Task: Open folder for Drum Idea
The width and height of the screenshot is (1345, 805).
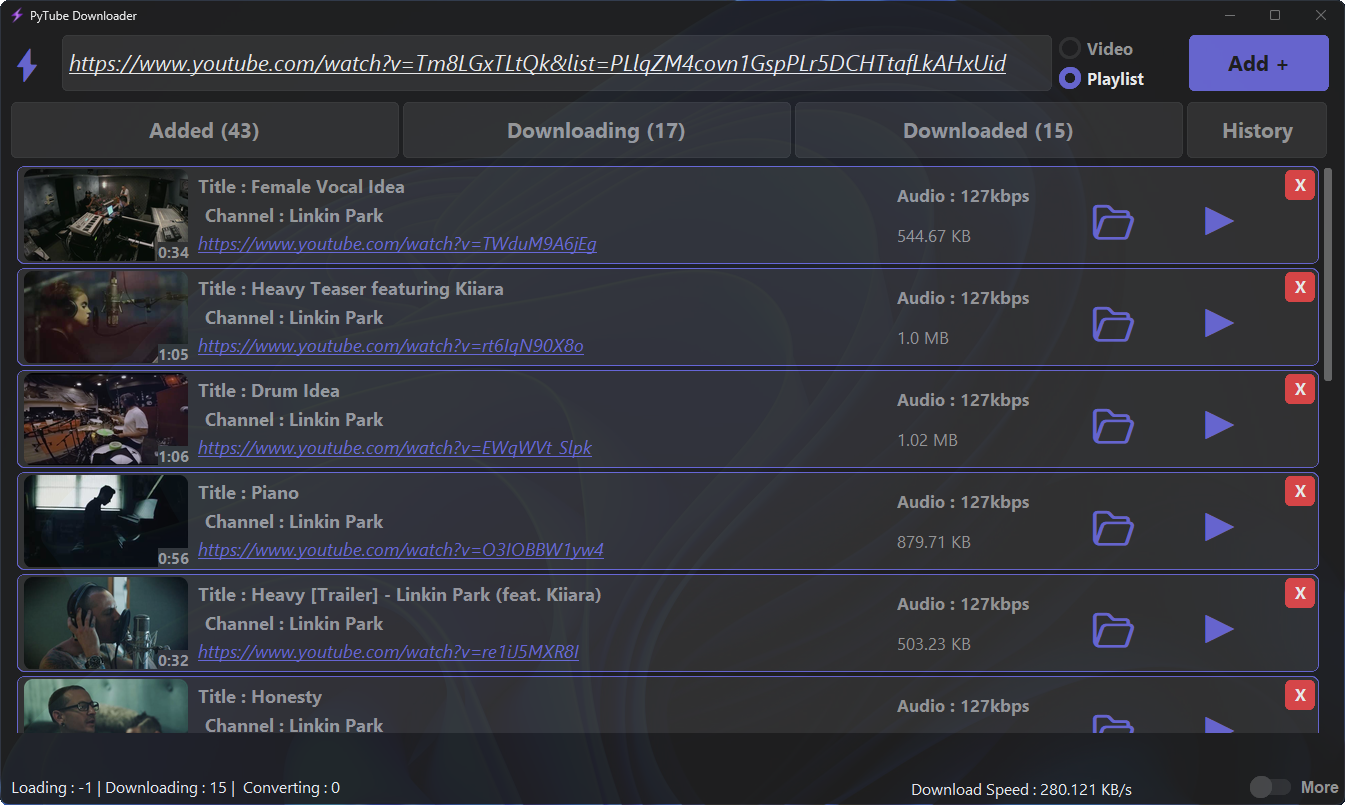Action: (1112, 426)
